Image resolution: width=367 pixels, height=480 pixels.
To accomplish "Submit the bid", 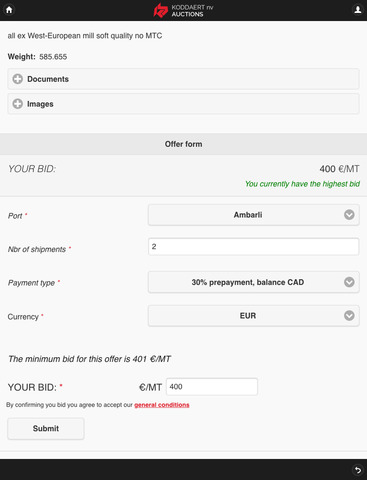I will point(46,429).
